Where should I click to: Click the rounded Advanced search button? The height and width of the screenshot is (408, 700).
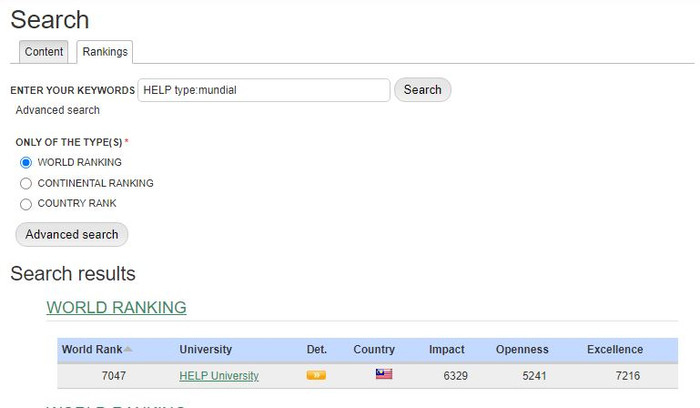72,234
